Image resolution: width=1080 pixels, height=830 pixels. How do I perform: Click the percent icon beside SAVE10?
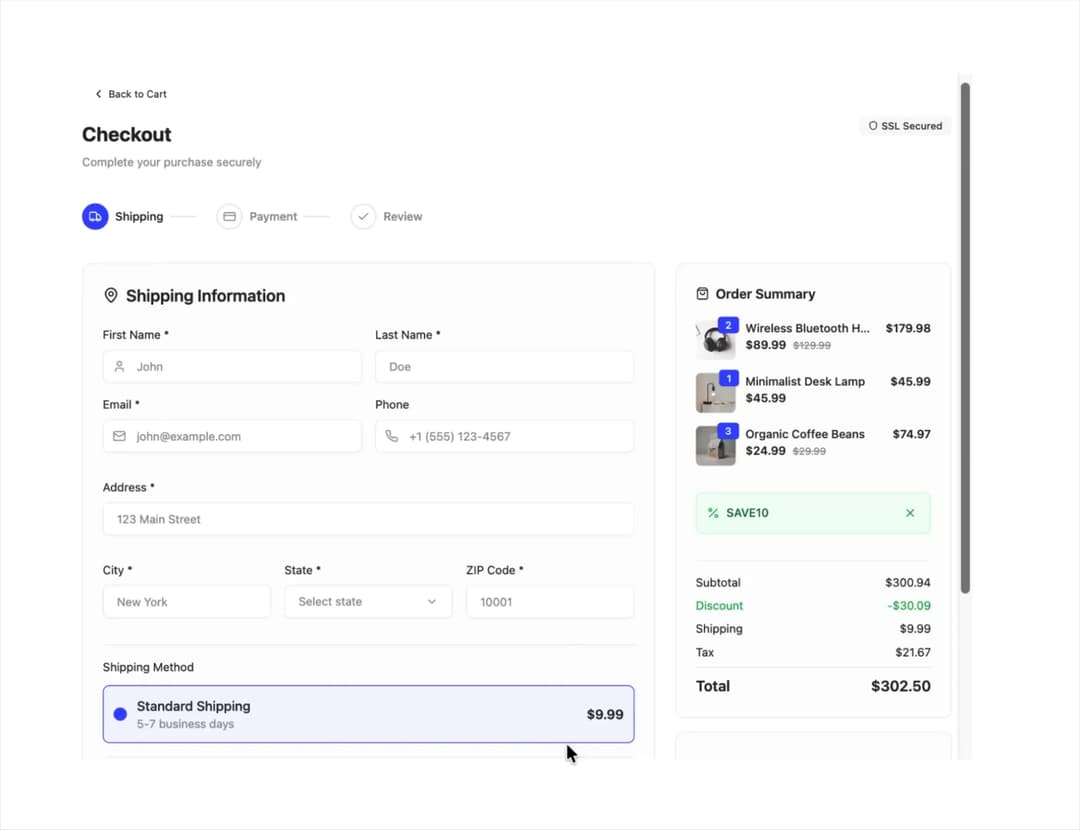(x=713, y=513)
